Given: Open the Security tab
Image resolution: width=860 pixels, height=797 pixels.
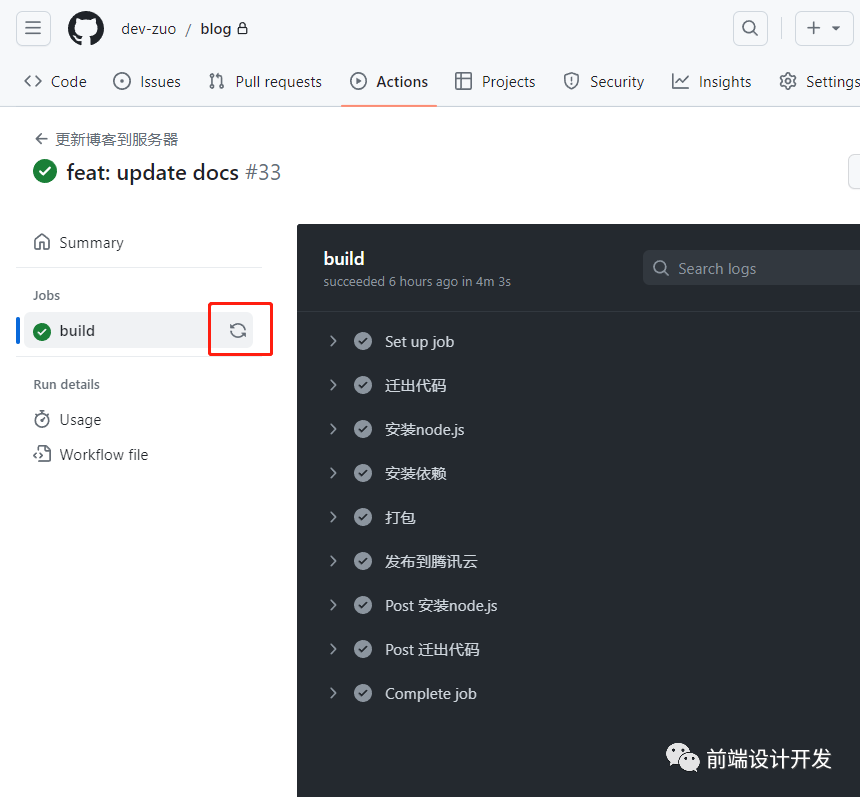Looking at the screenshot, I should tap(604, 82).
